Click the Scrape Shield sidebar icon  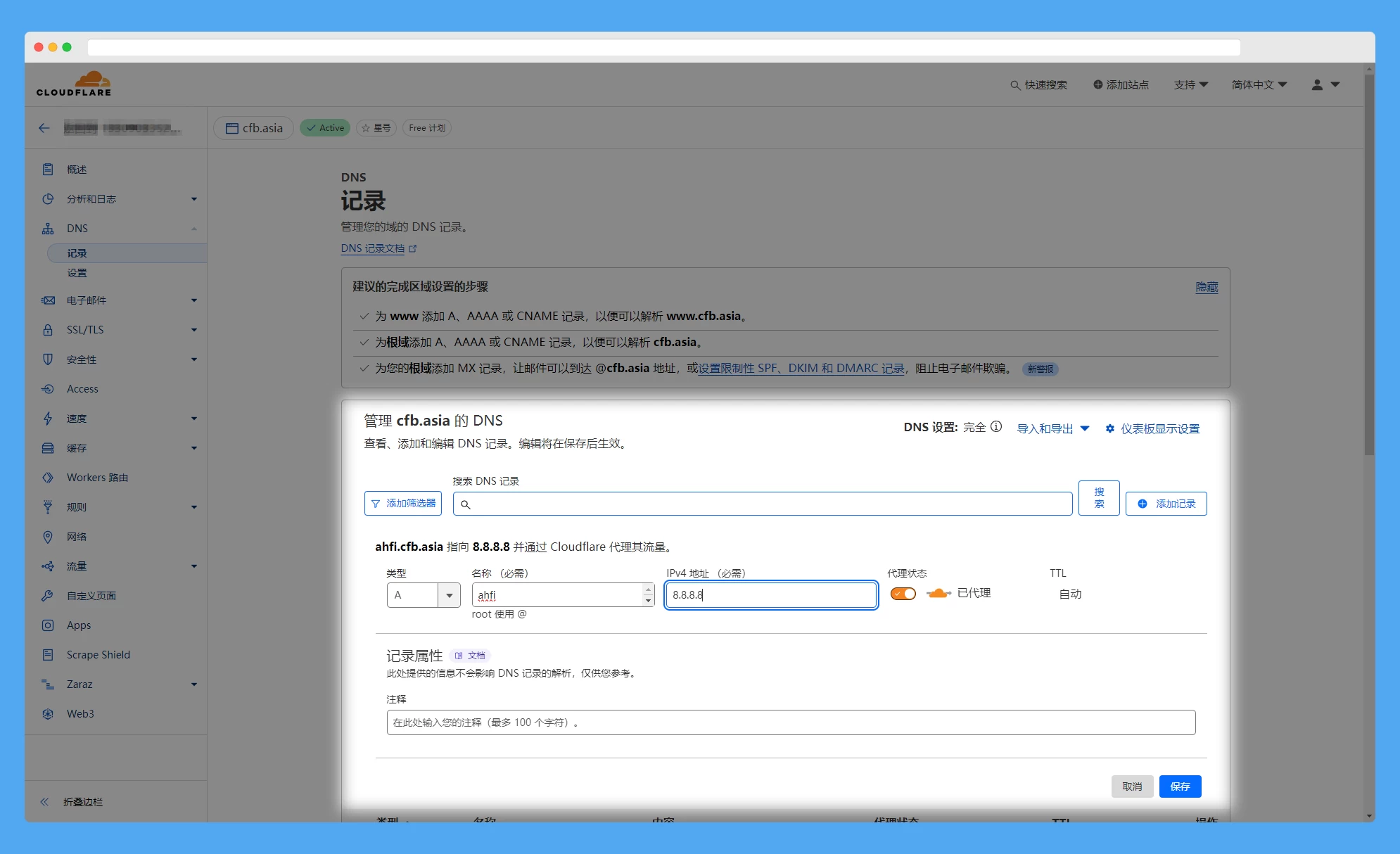(48, 654)
